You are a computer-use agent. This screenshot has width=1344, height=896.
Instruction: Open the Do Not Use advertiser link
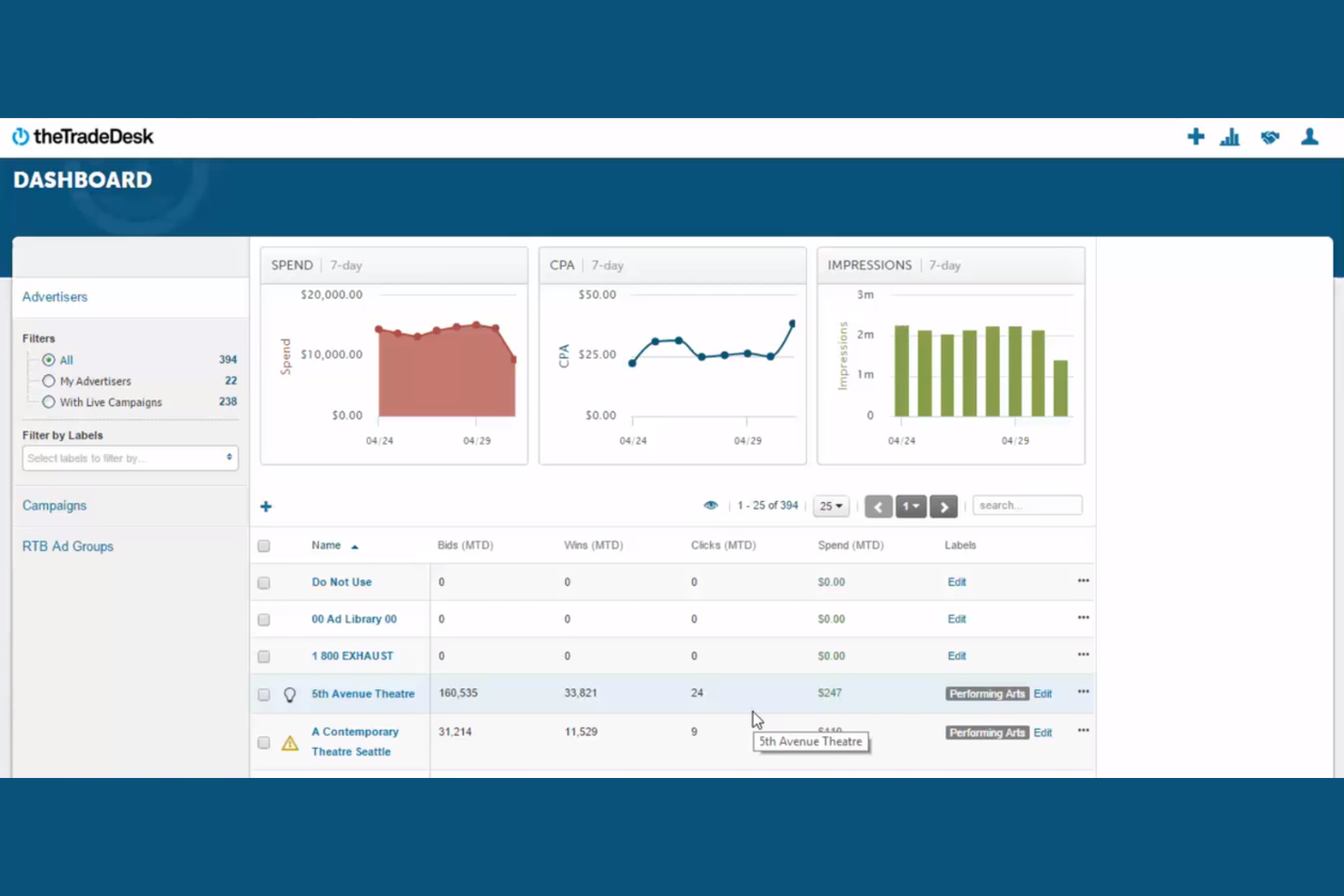pyautogui.click(x=341, y=582)
